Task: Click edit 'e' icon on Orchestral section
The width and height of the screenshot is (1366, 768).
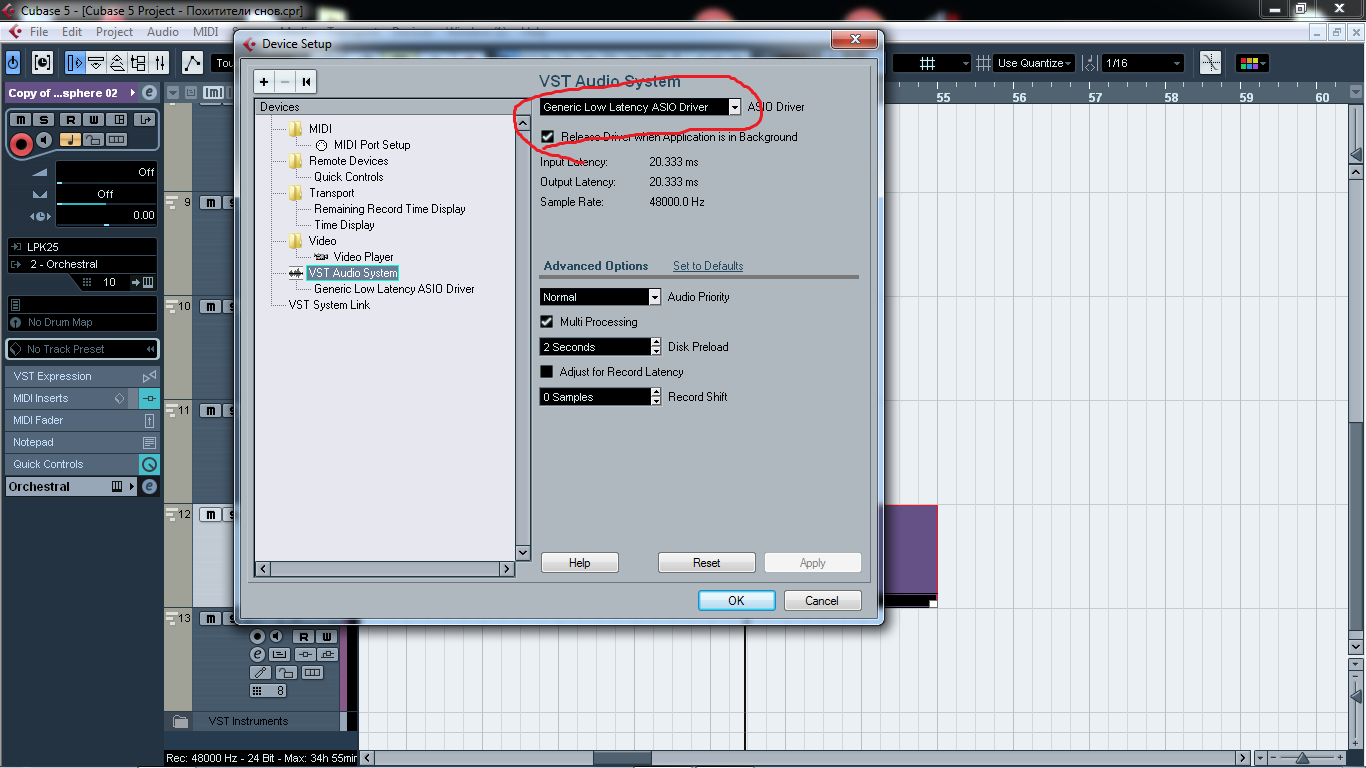Action: point(149,487)
